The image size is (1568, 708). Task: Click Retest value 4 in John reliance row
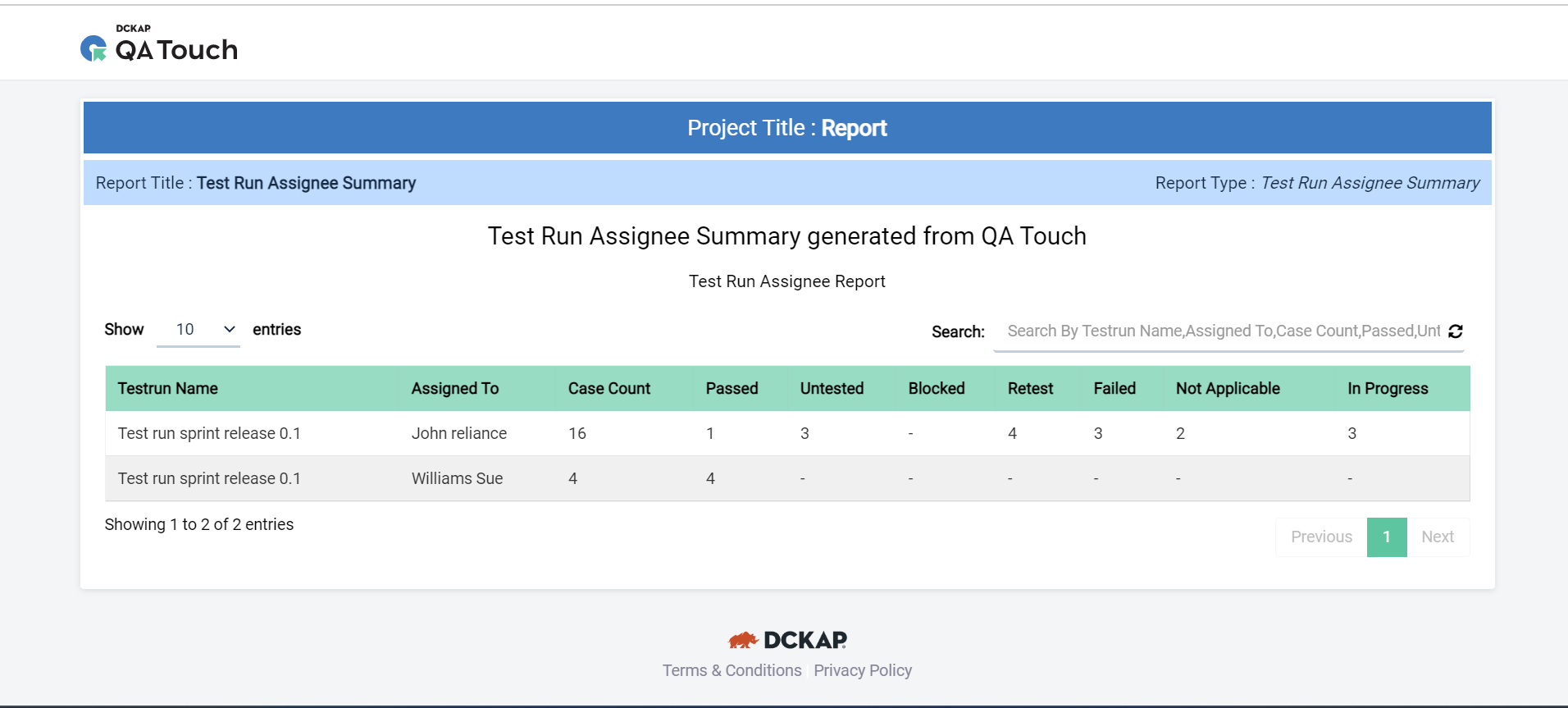pos(1012,434)
